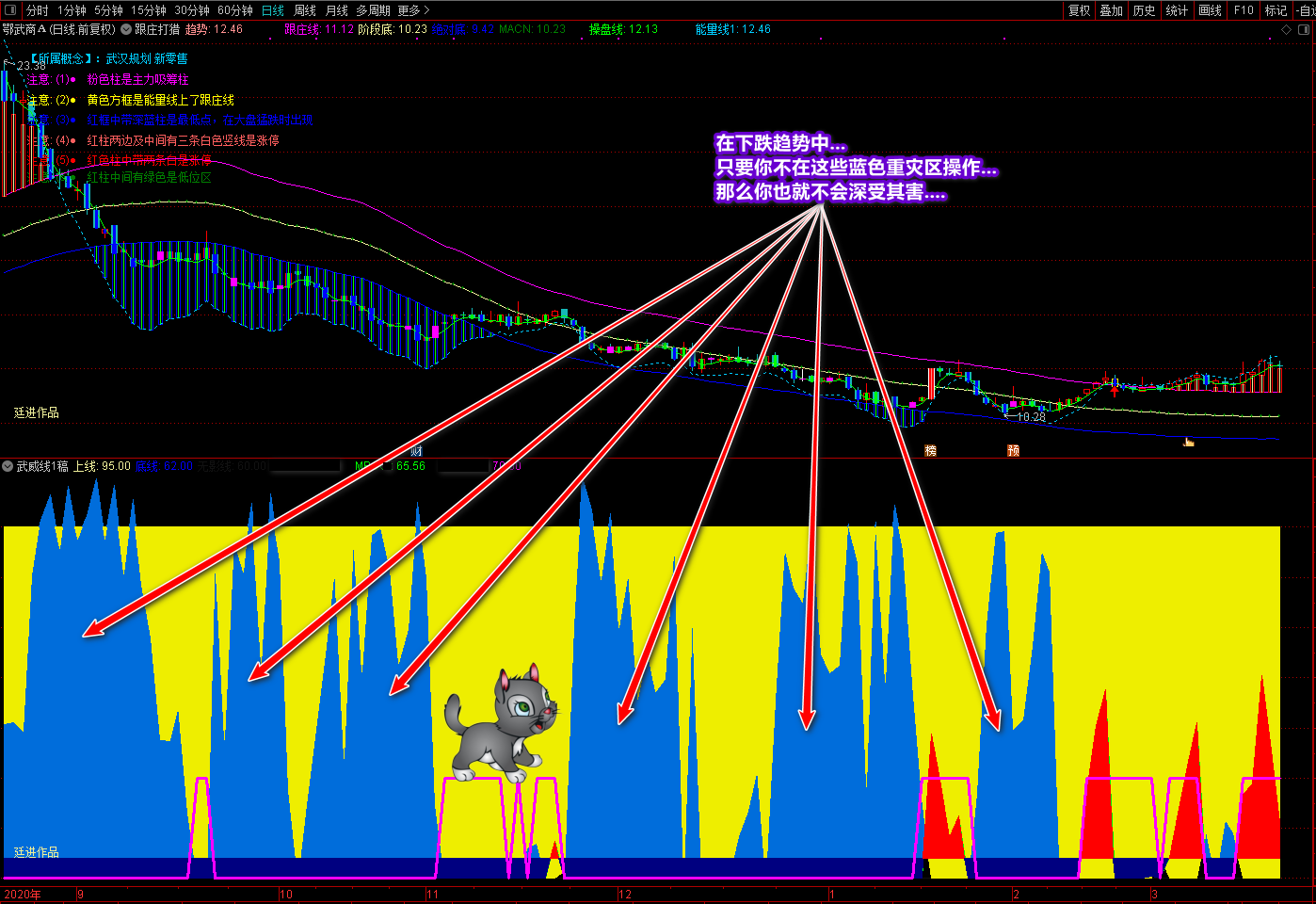Toggle the side panel icon beside the diamond

1304,30
